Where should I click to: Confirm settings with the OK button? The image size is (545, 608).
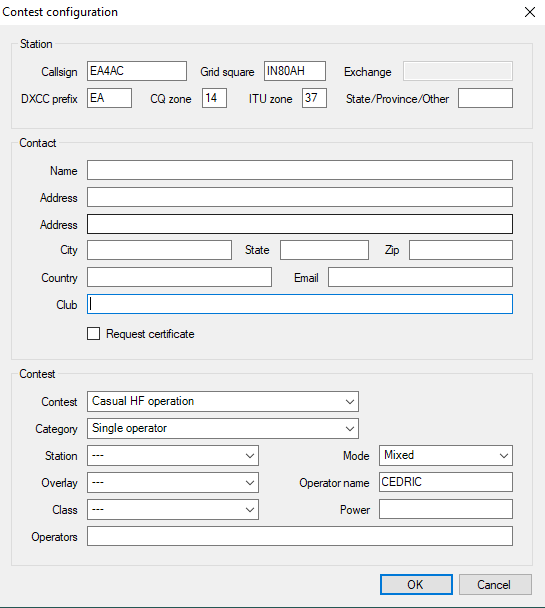pyautogui.click(x=416, y=584)
